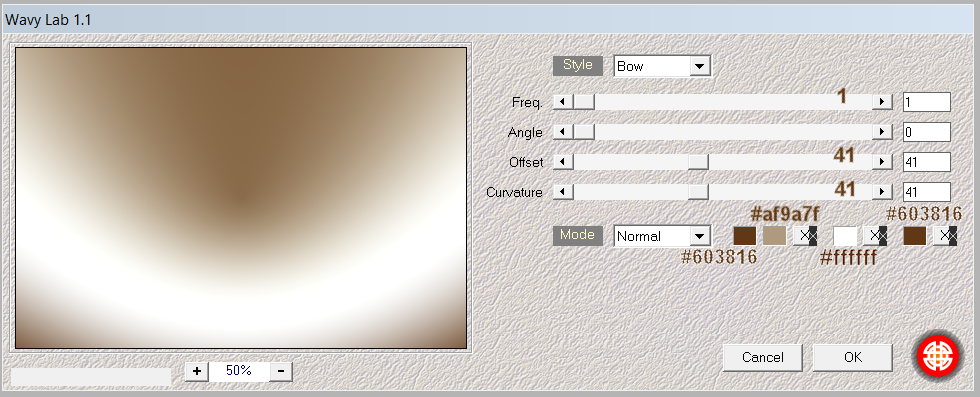Zoom in preview with plus button
The width and height of the screenshot is (980, 397).
click(x=197, y=371)
